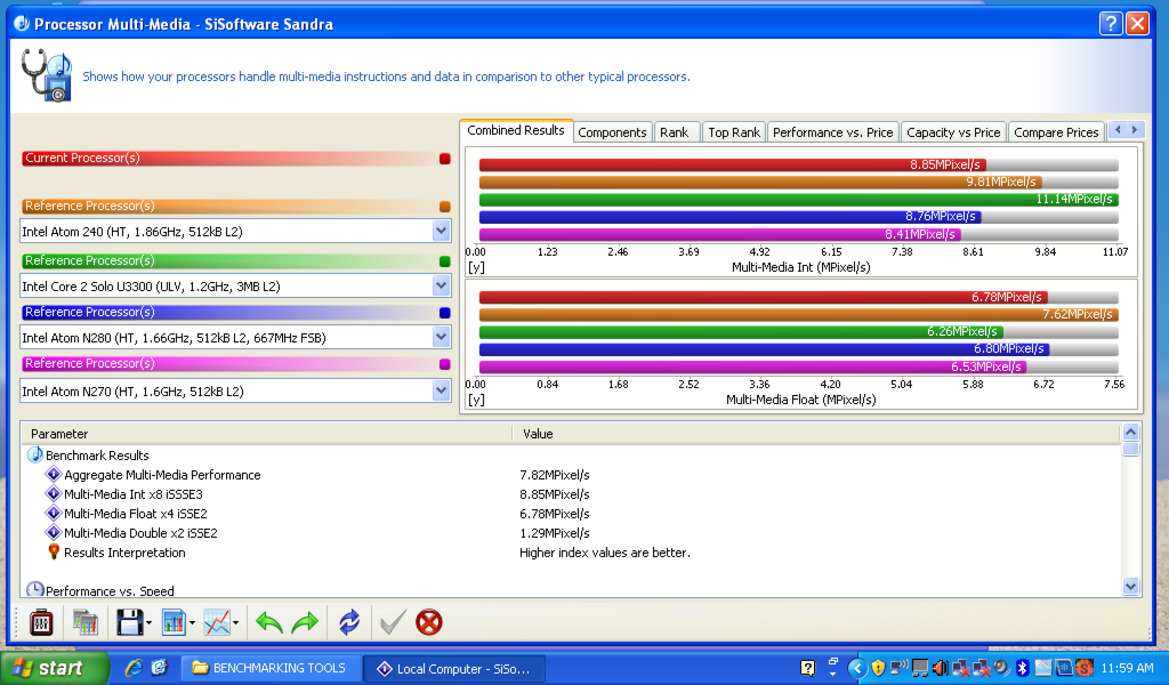Click the question mark help button in title bar
Viewport: 1169px width, 685px height.
point(1110,24)
